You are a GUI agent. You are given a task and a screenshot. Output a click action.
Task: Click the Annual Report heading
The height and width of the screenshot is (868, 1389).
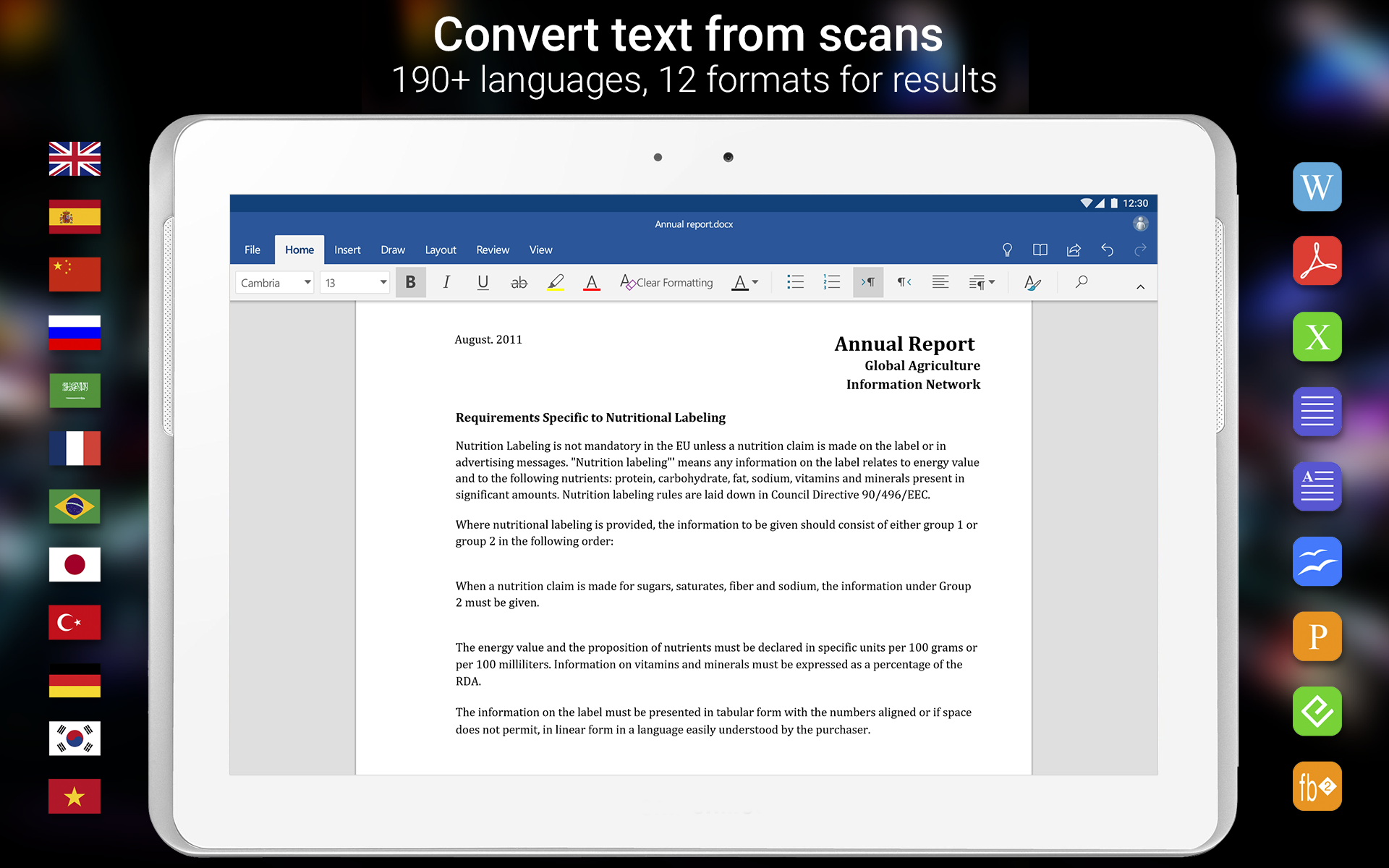(904, 344)
